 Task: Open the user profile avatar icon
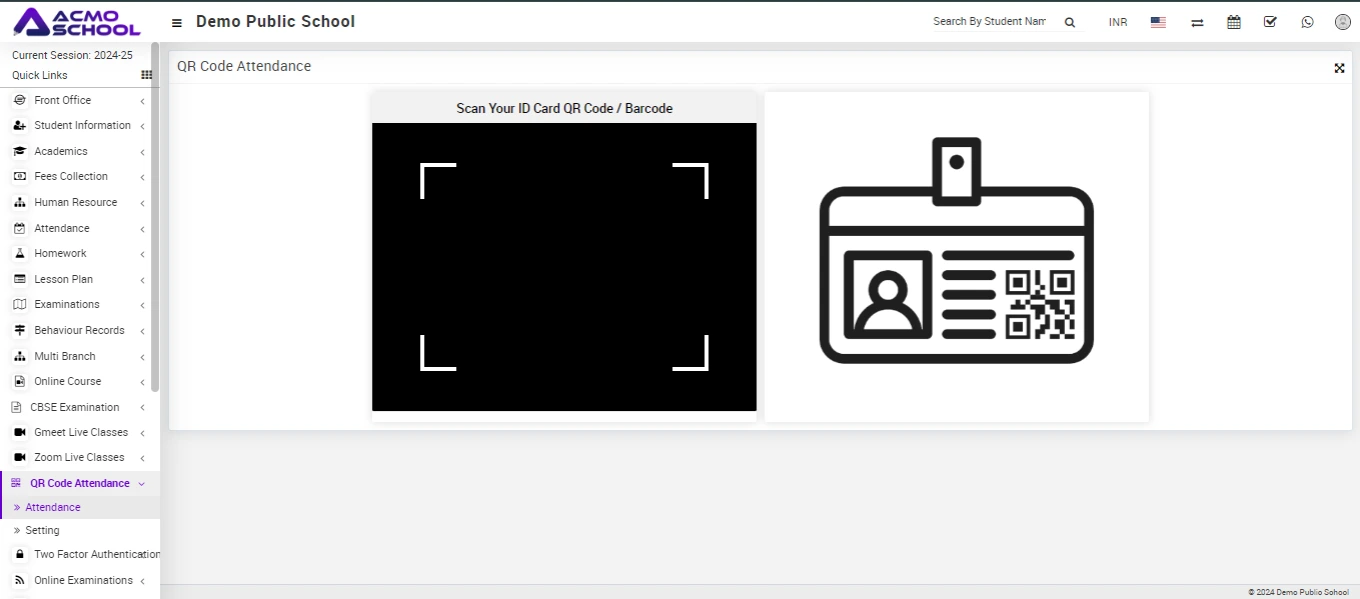tap(1343, 22)
